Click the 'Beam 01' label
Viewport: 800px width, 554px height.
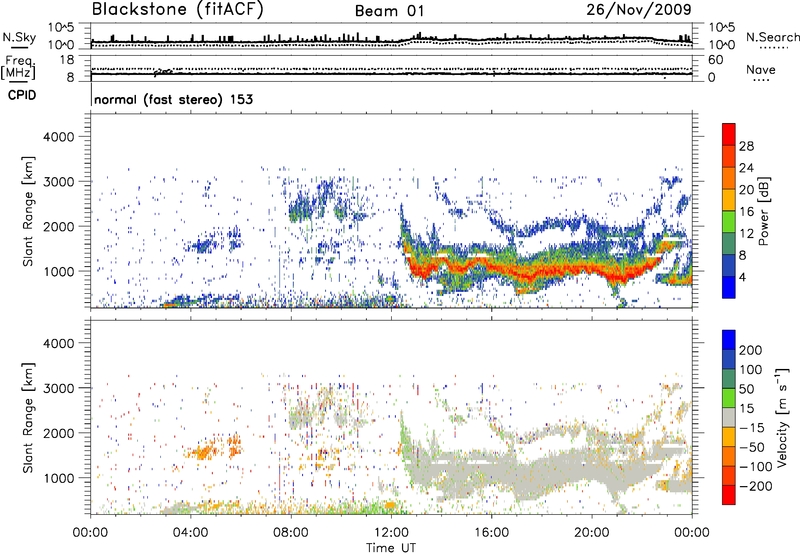tap(389, 11)
